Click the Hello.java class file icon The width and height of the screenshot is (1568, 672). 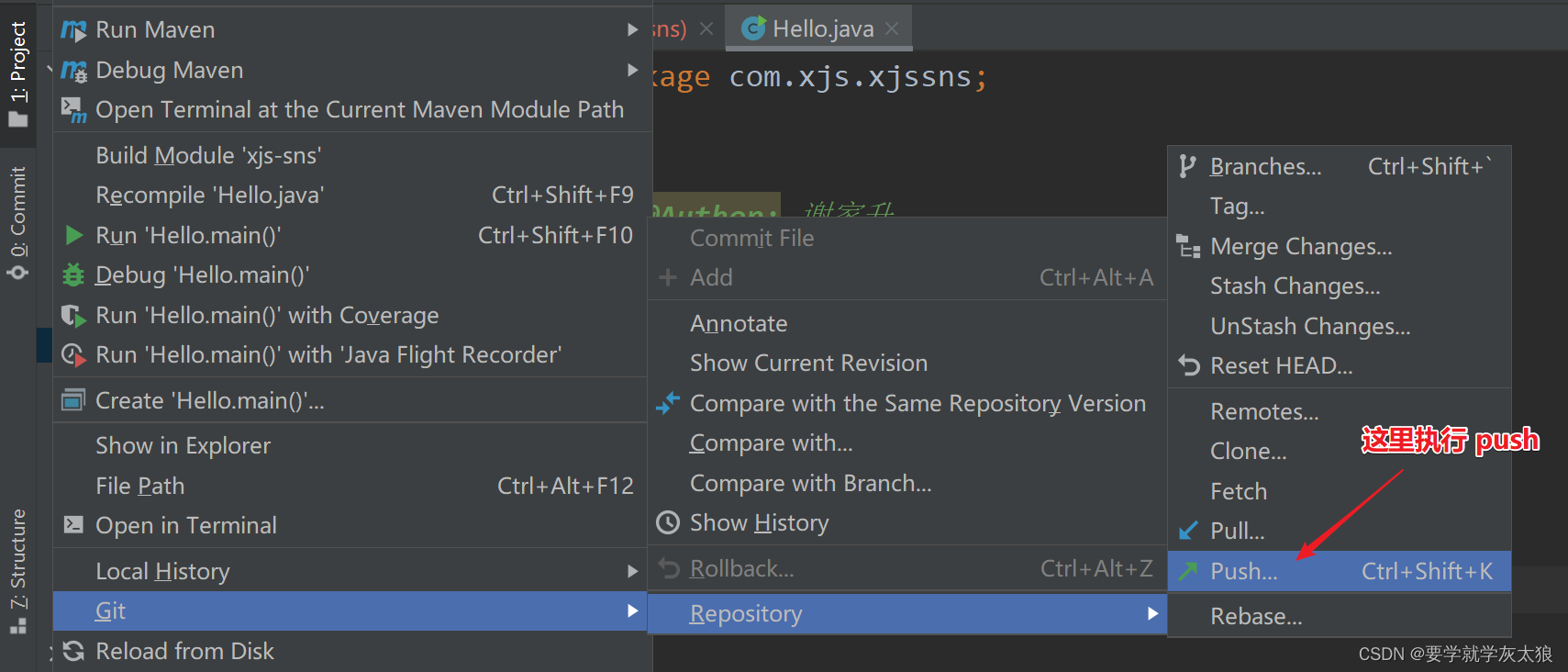[x=753, y=29]
